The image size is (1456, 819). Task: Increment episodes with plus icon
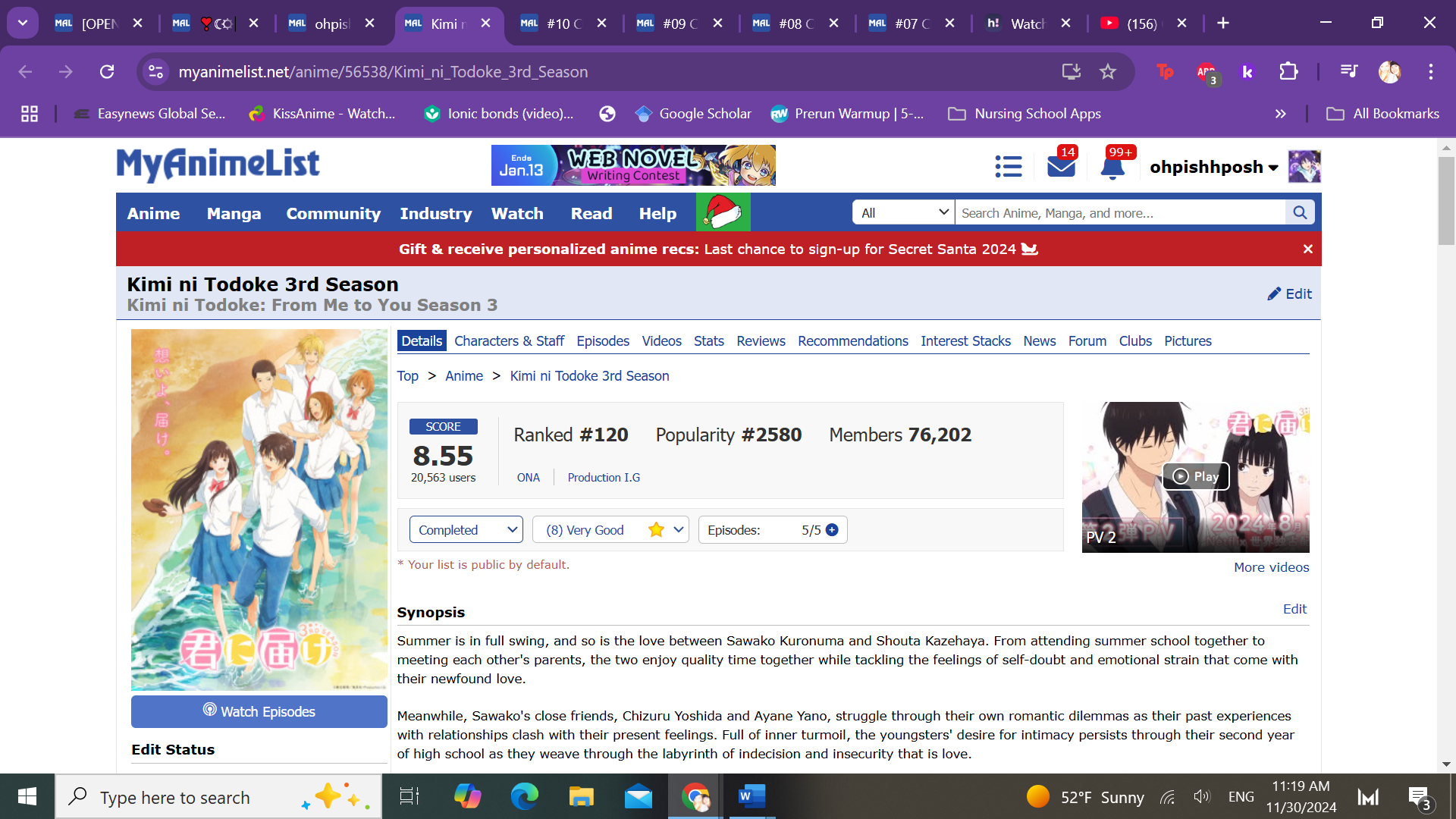coord(832,530)
